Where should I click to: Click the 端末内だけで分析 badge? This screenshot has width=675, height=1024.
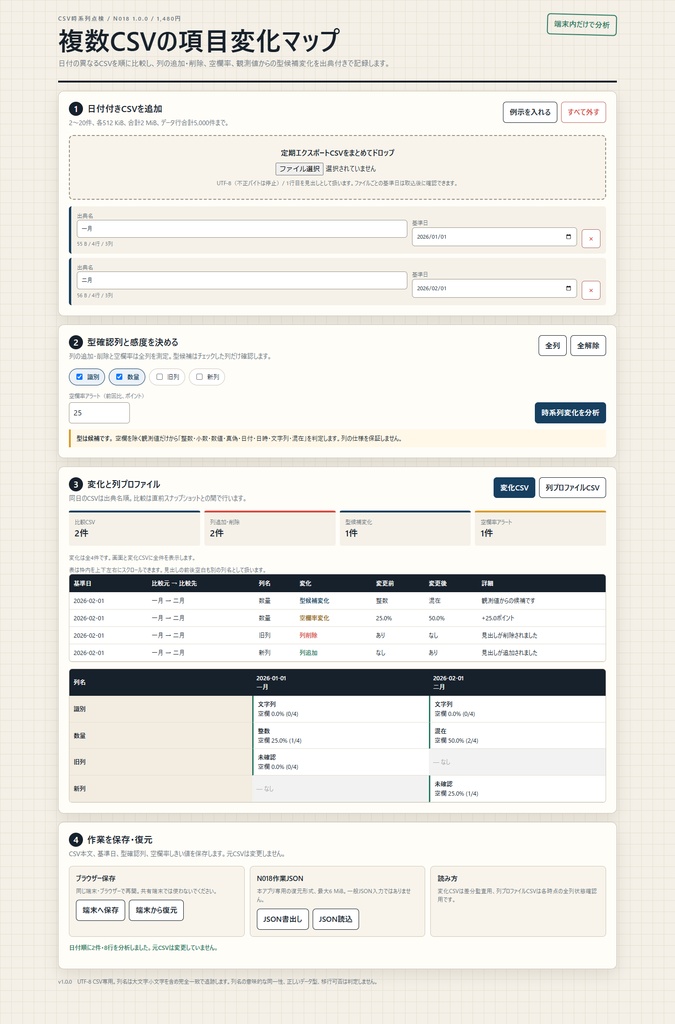[582, 25]
